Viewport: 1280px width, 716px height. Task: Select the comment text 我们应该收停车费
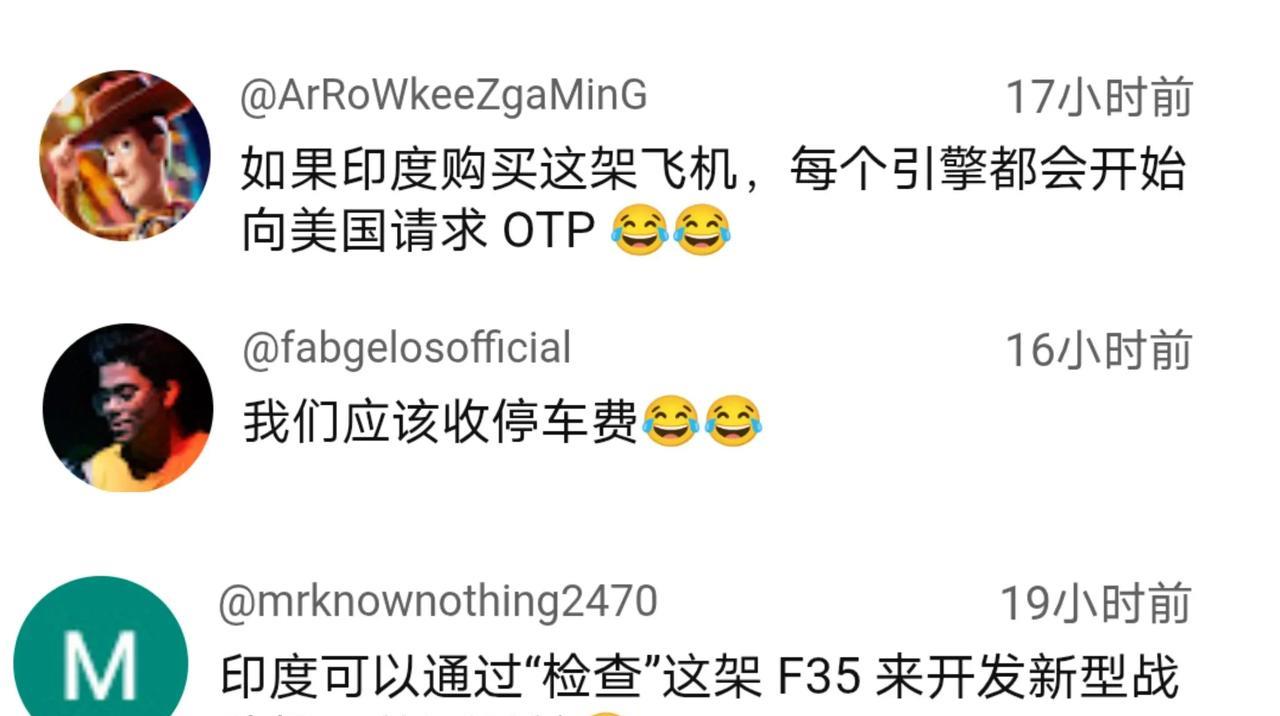(x=440, y=422)
